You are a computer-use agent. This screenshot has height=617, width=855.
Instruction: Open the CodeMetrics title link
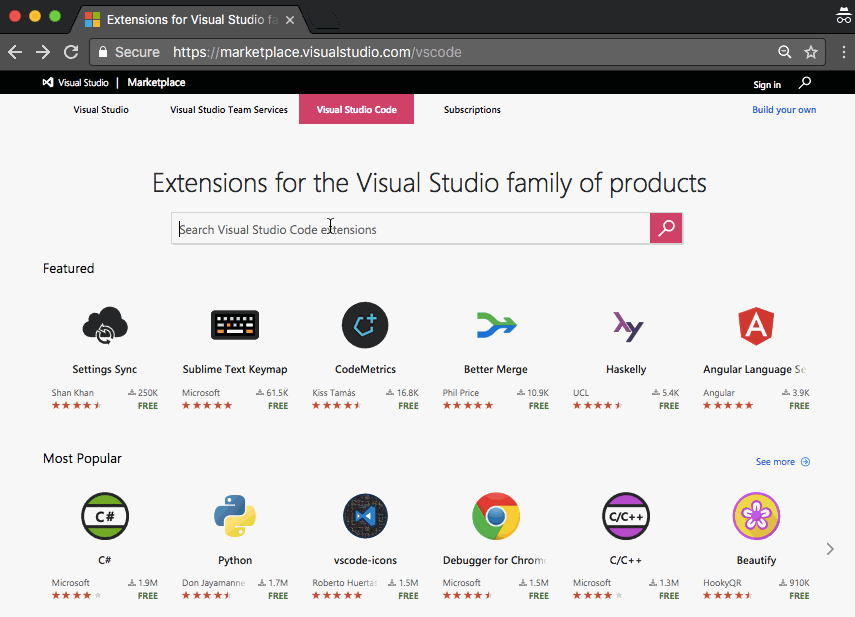365,369
